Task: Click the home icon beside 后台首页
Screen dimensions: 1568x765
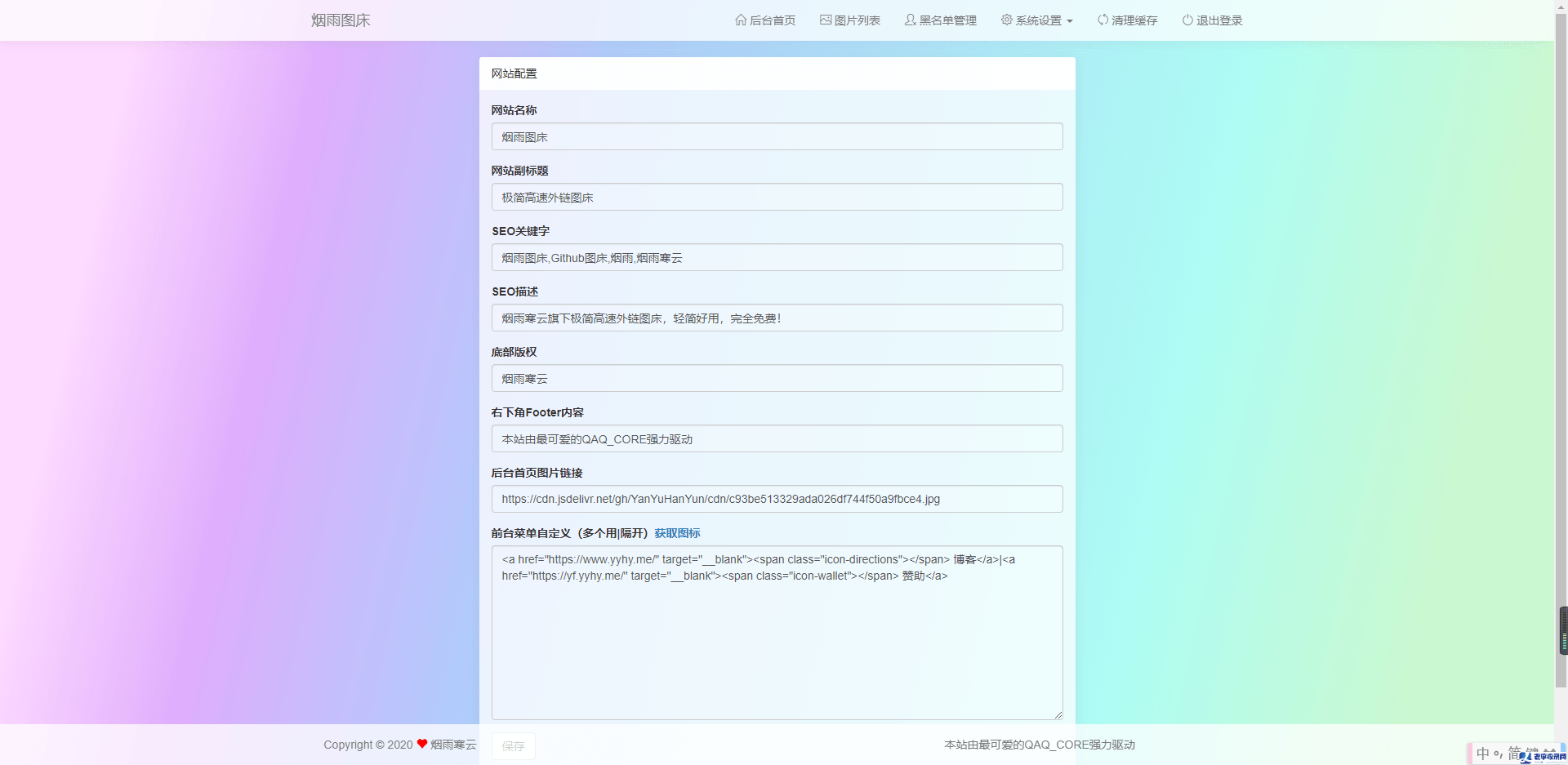Action: coord(741,20)
